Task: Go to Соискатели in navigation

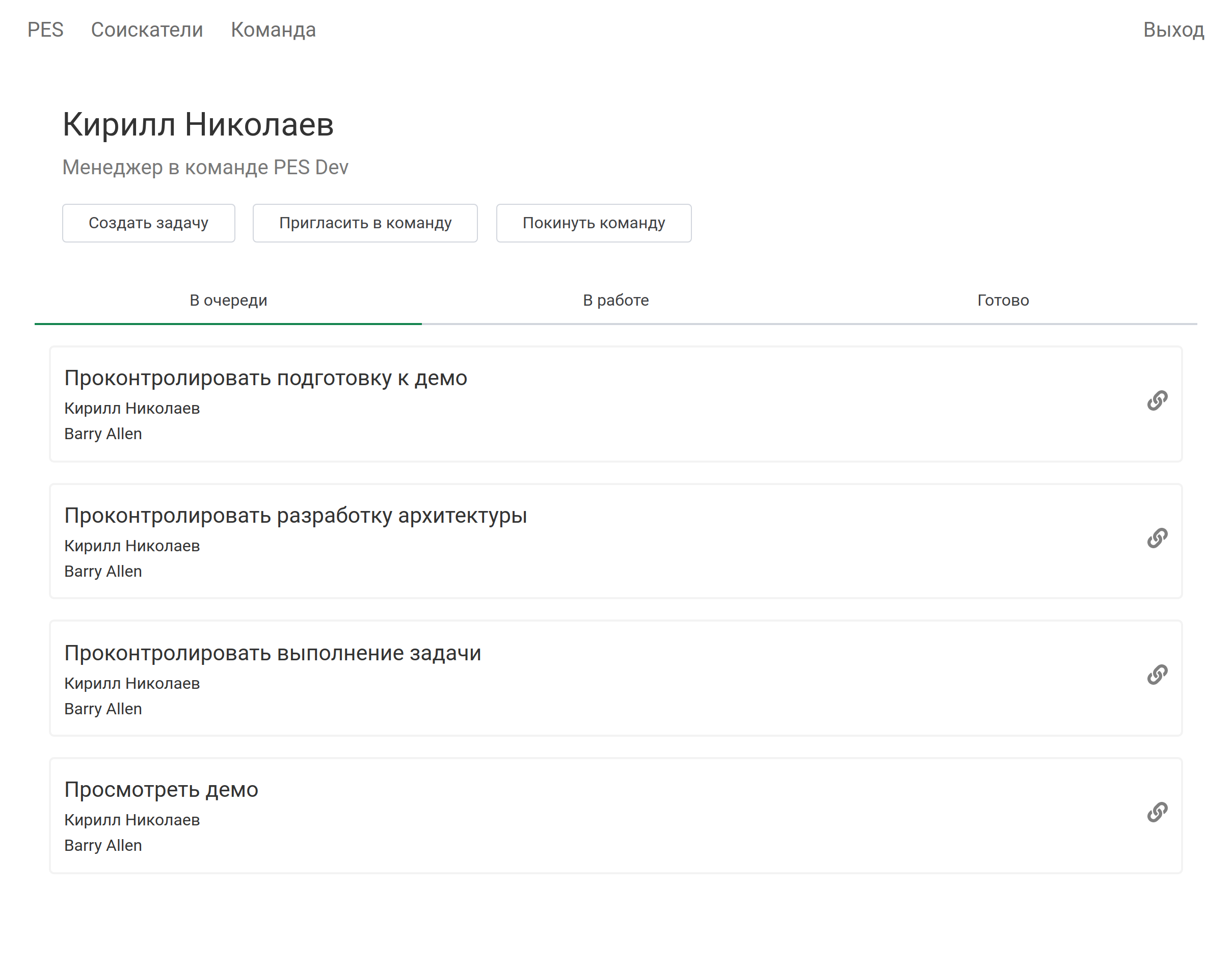Action: 147,30
